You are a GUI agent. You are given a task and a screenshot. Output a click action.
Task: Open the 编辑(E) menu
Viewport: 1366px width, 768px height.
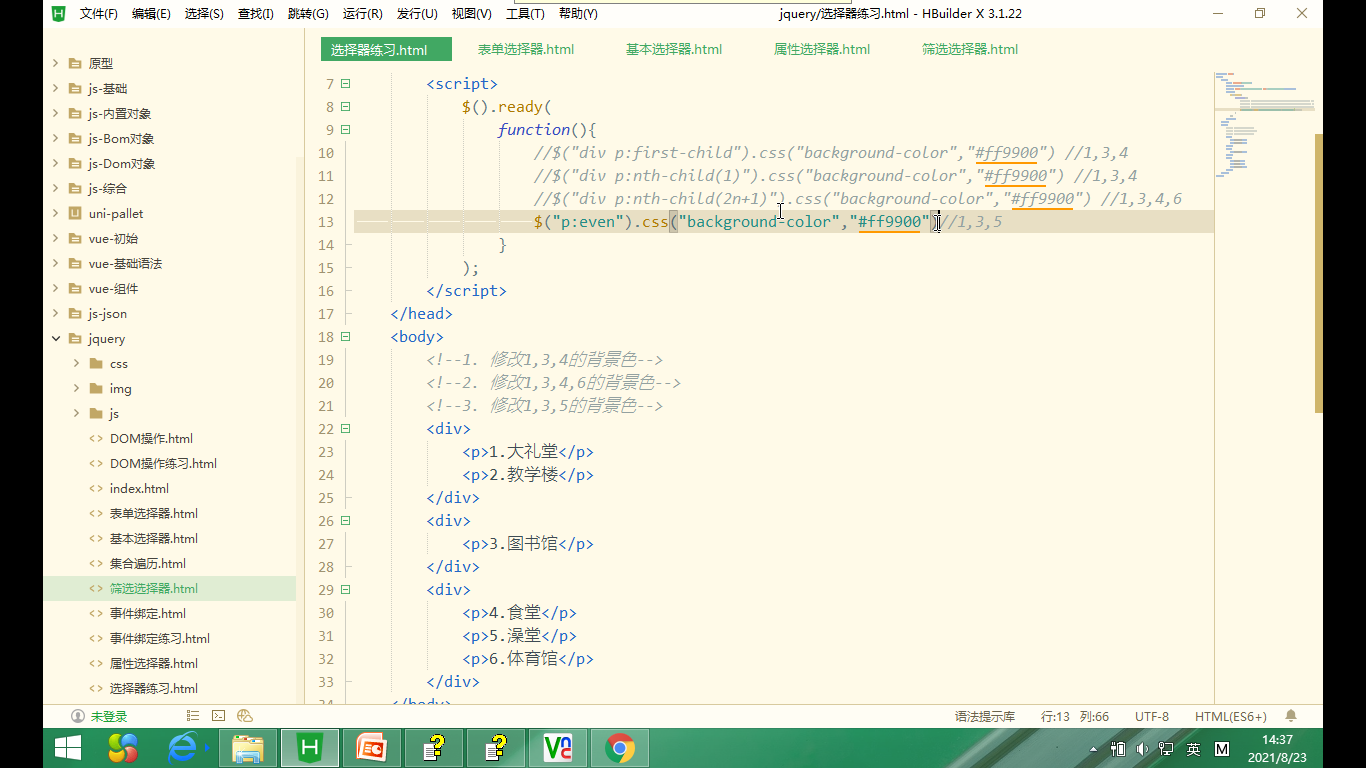pos(151,14)
